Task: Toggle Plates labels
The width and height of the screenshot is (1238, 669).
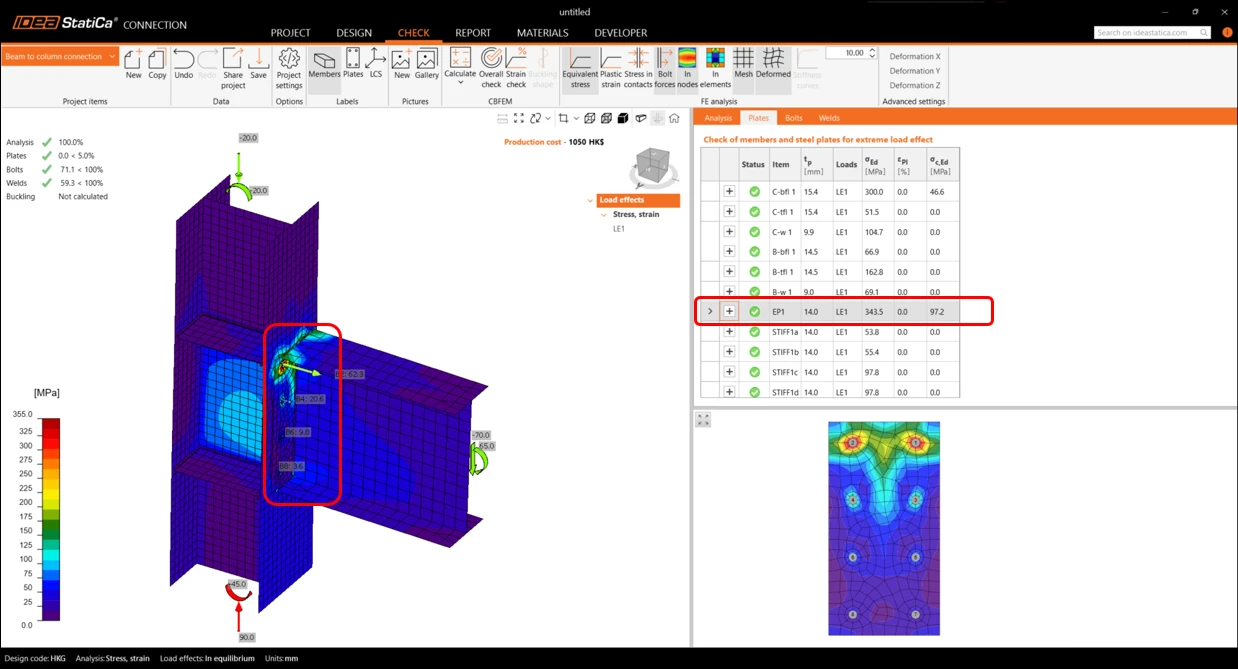Action: coord(353,63)
